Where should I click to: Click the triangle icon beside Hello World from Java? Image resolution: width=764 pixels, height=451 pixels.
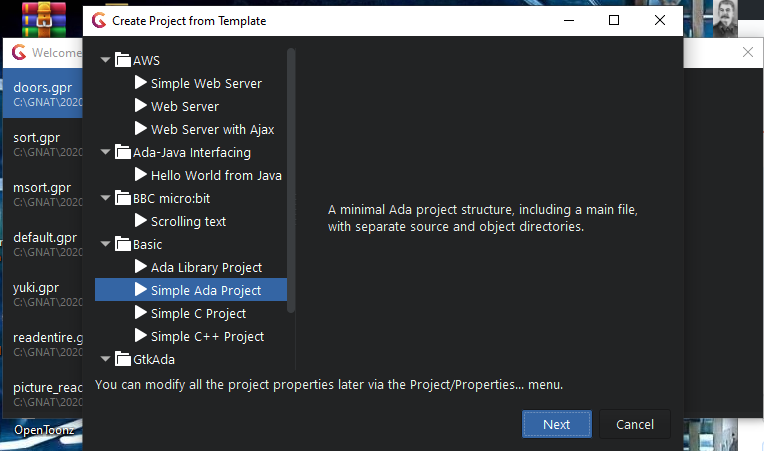click(141, 175)
